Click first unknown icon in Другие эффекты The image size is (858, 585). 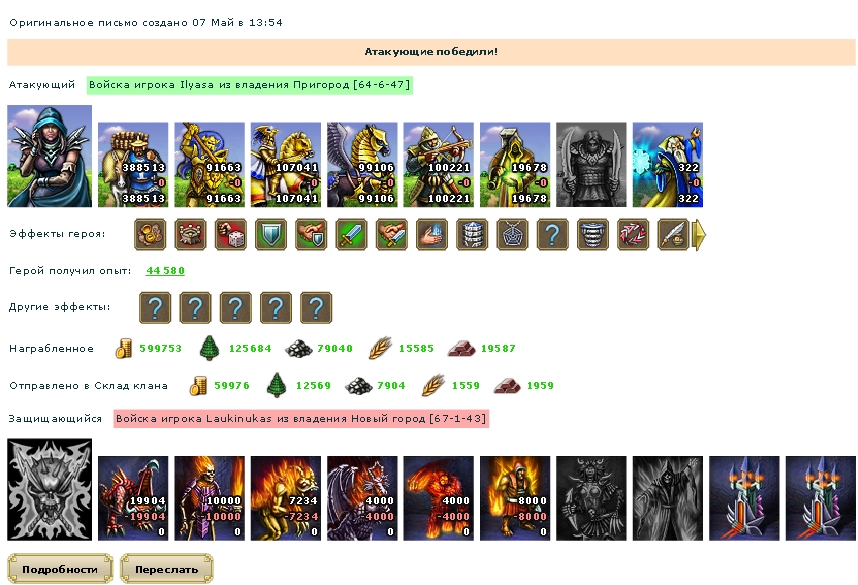click(x=155, y=308)
